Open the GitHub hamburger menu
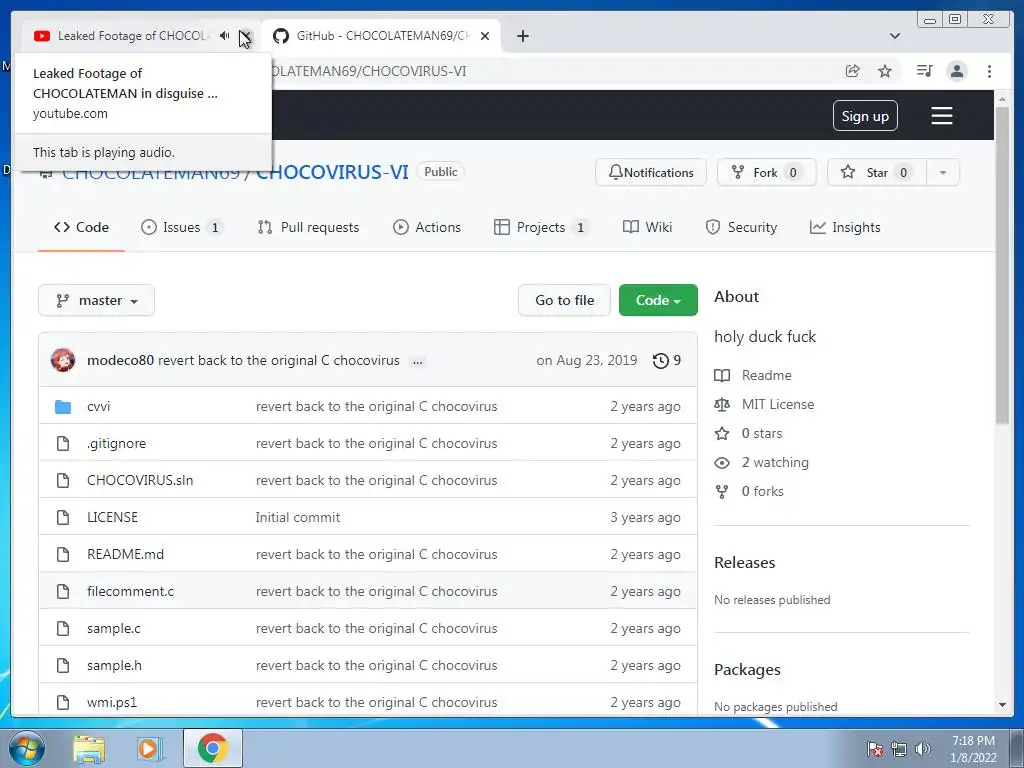This screenshot has height=768, width=1024. tap(942, 116)
